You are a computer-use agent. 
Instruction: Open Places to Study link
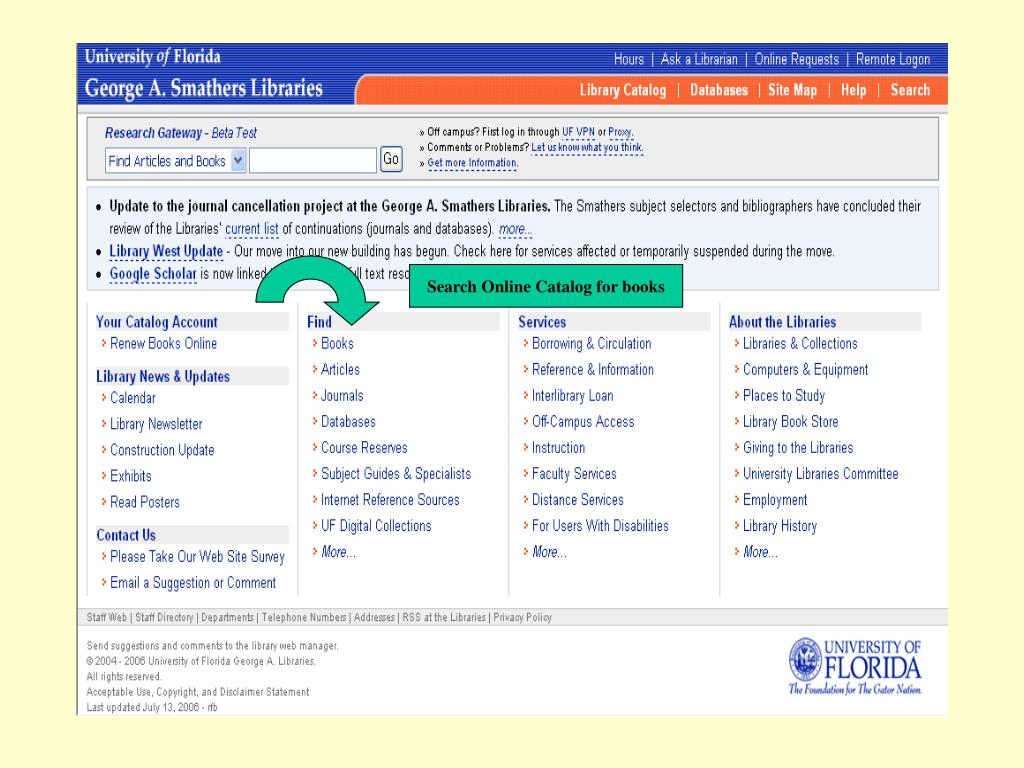click(x=784, y=396)
